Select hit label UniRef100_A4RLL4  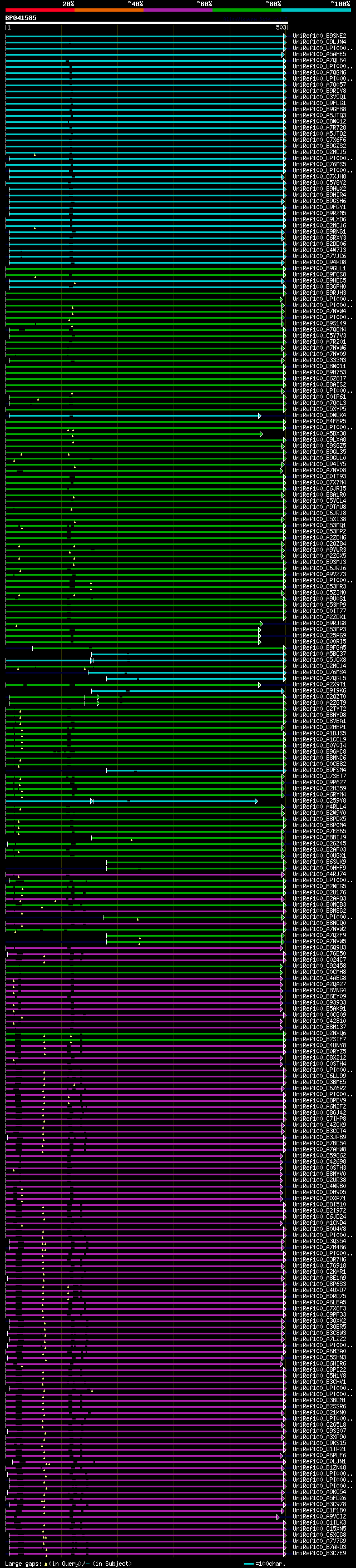tap(319, 807)
